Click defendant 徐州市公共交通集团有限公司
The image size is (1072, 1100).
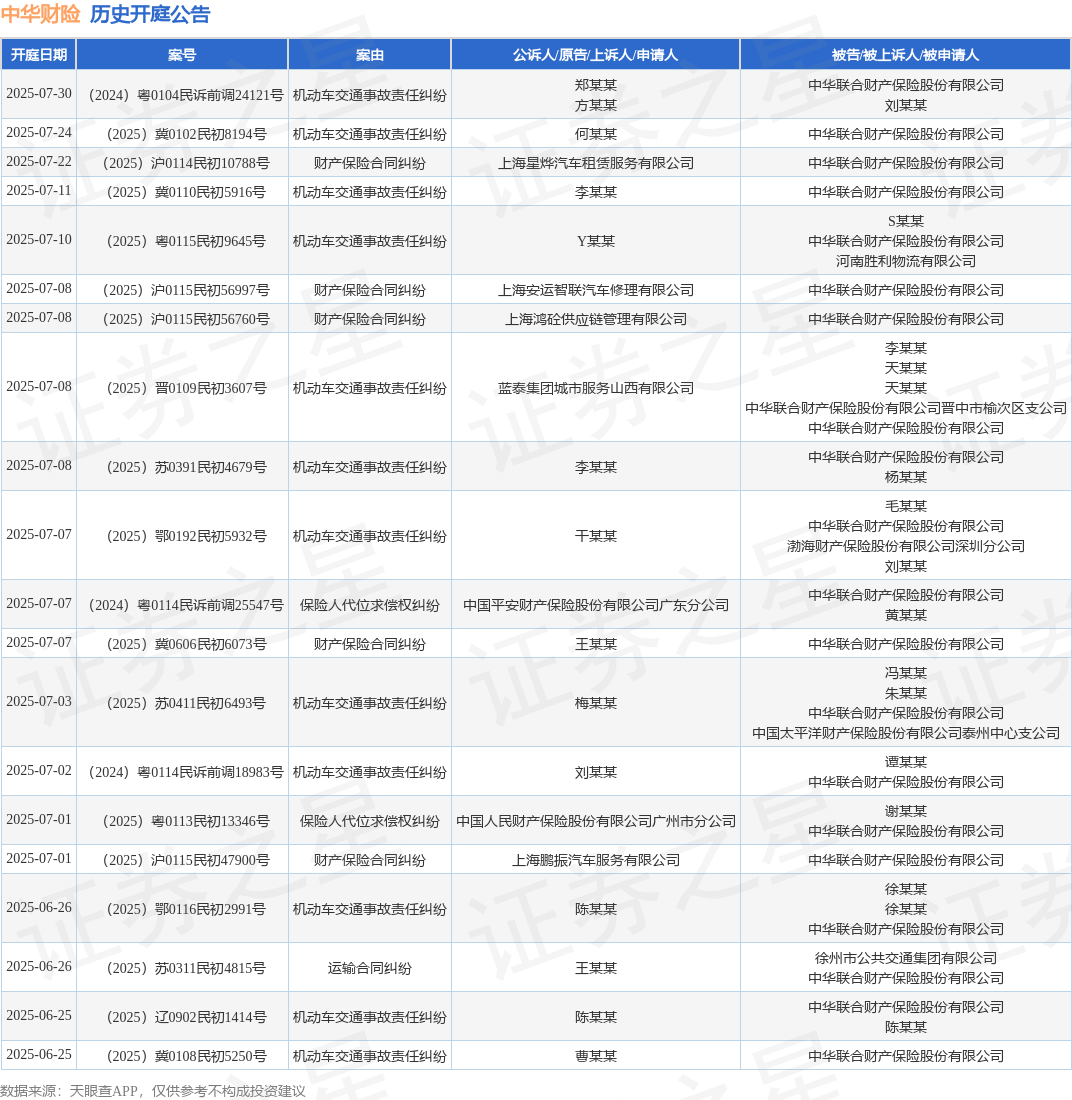[906, 958]
